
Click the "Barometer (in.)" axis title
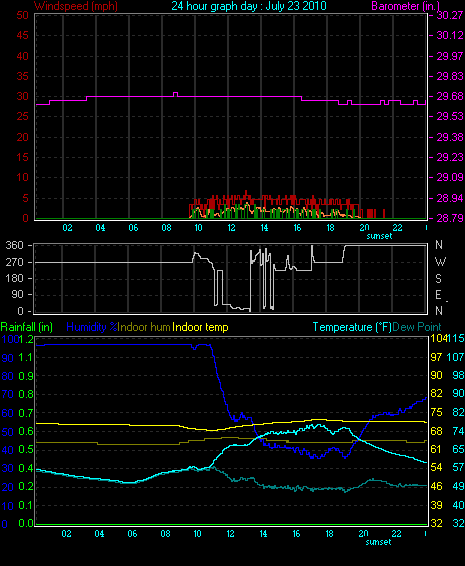point(405,6)
